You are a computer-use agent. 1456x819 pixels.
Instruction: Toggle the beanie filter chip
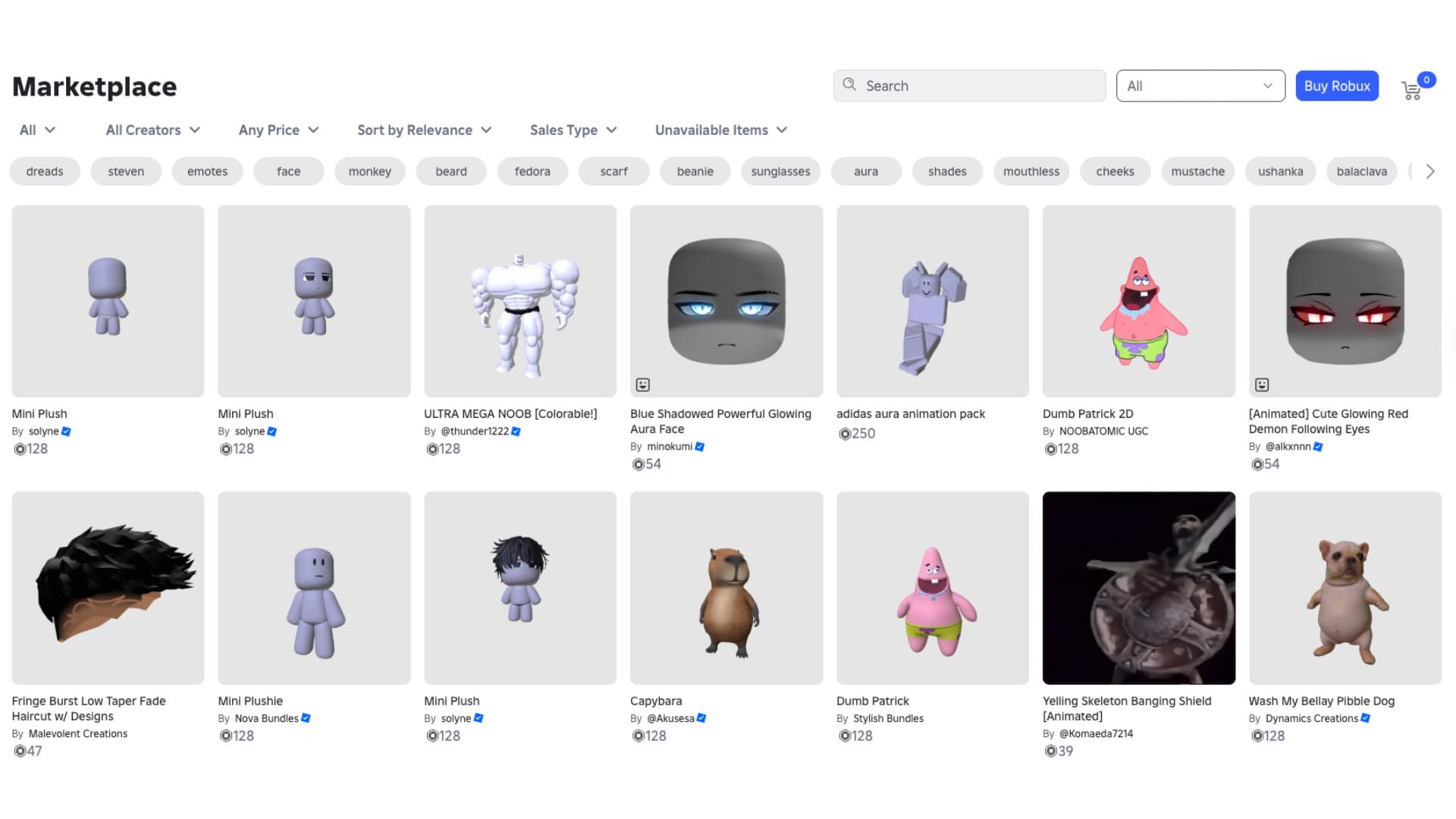(695, 171)
